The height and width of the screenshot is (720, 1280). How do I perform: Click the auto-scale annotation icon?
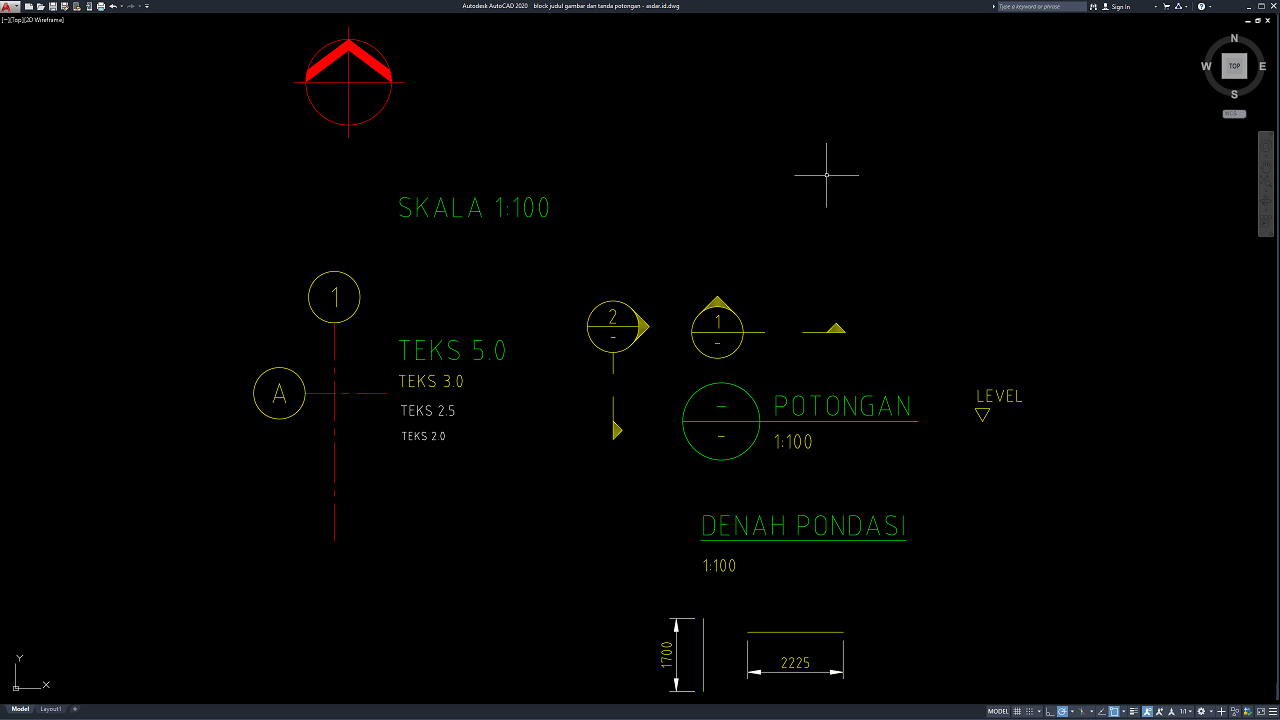(x=1159, y=712)
